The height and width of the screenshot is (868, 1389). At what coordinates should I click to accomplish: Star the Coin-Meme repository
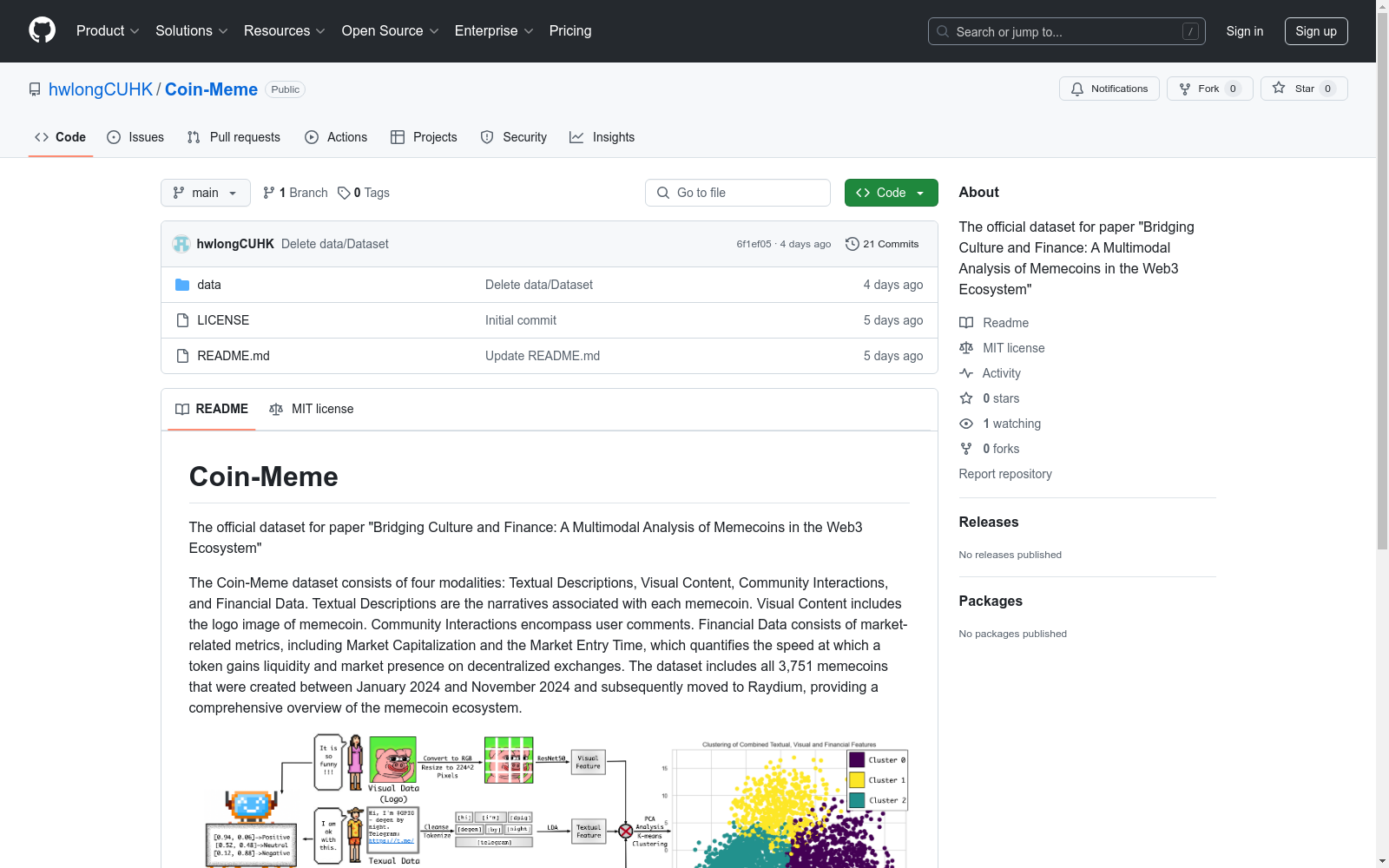[x=1304, y=89]
